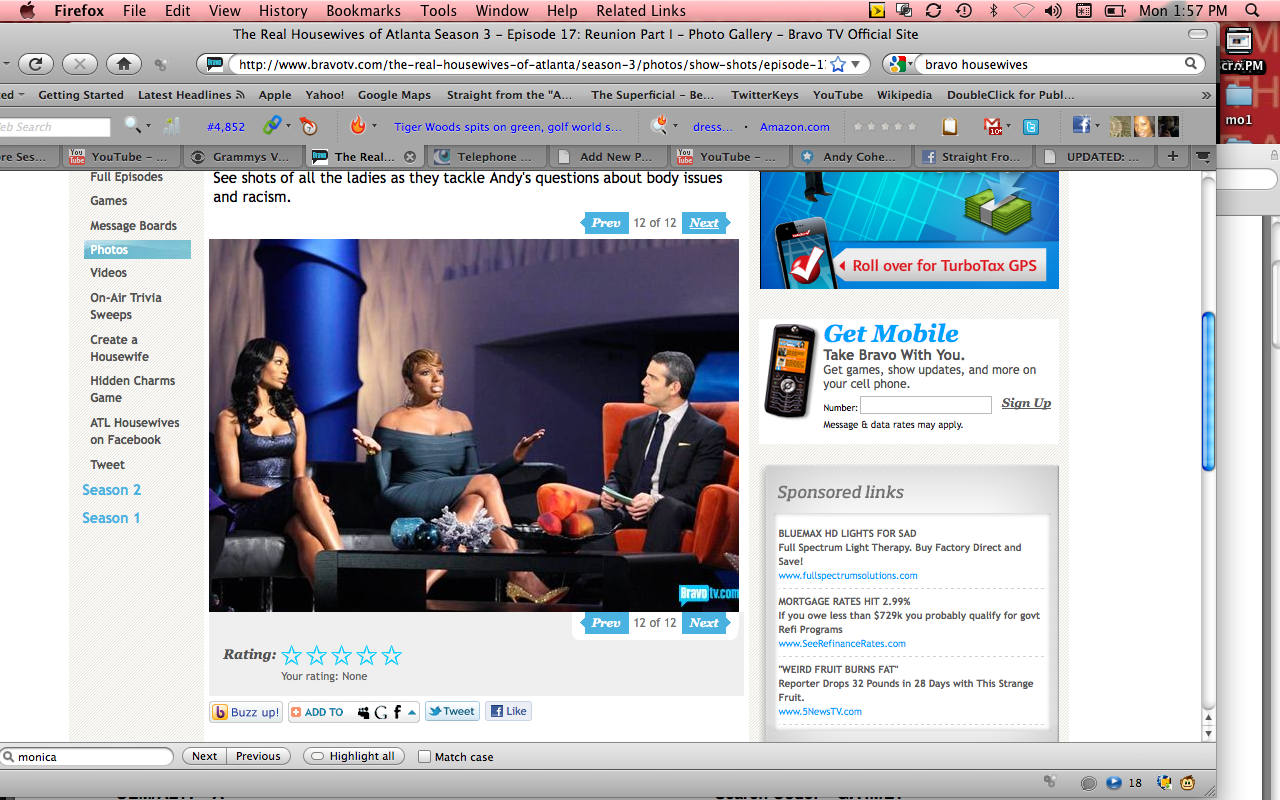The width and height of the screenshot is (1280, 800).
Task: Rate the photo with the fifth star
Action: (392, 656)
